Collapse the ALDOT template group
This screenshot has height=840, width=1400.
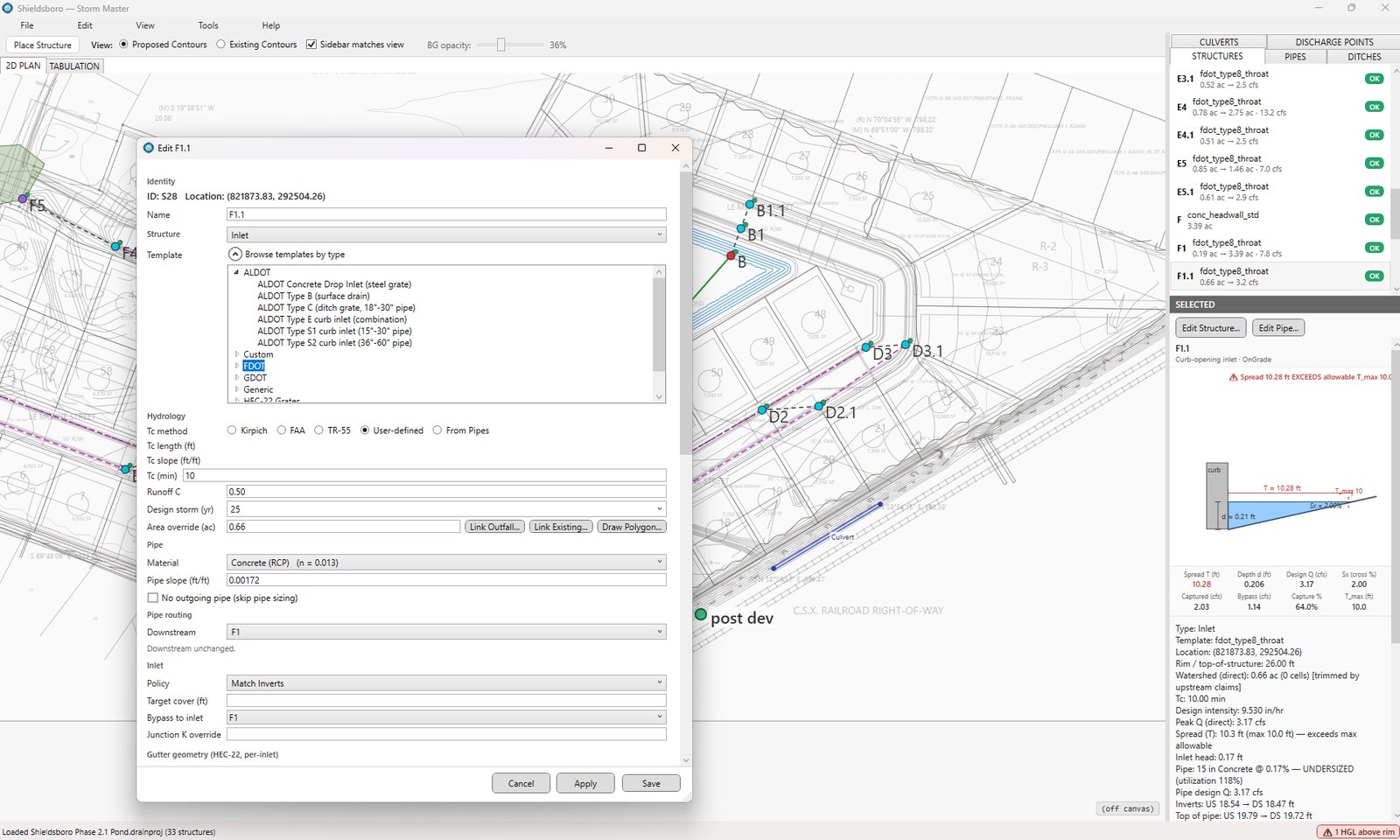click(236, 272)
